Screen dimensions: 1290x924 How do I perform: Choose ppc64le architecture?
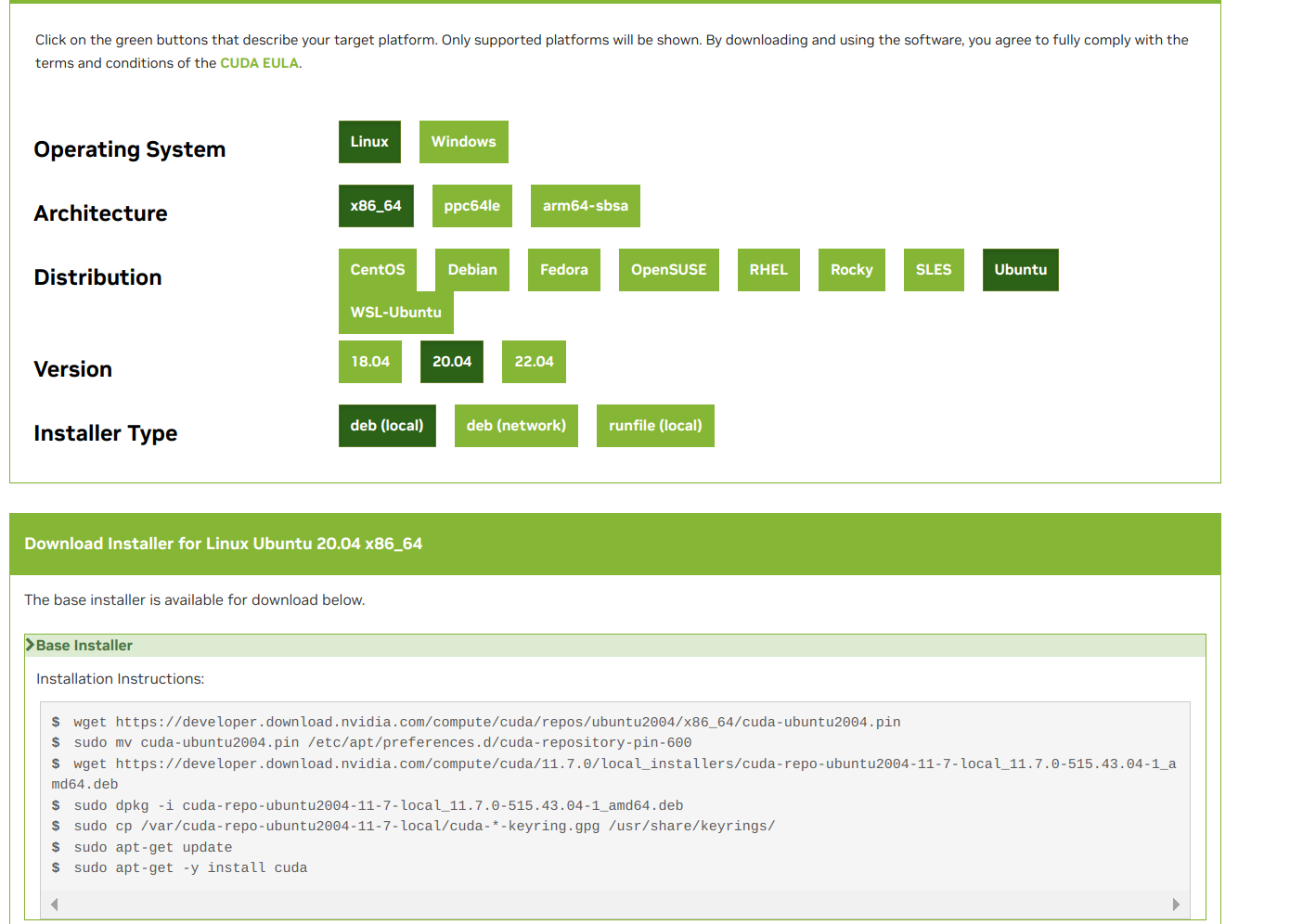point(471,206)
